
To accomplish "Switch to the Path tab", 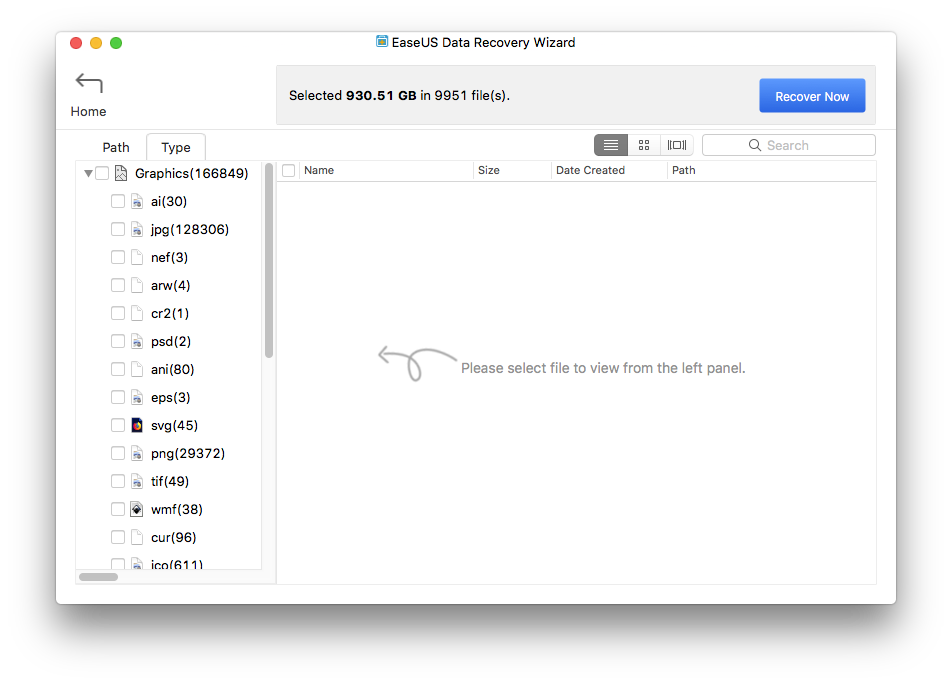I will click(x=116, y=147).
